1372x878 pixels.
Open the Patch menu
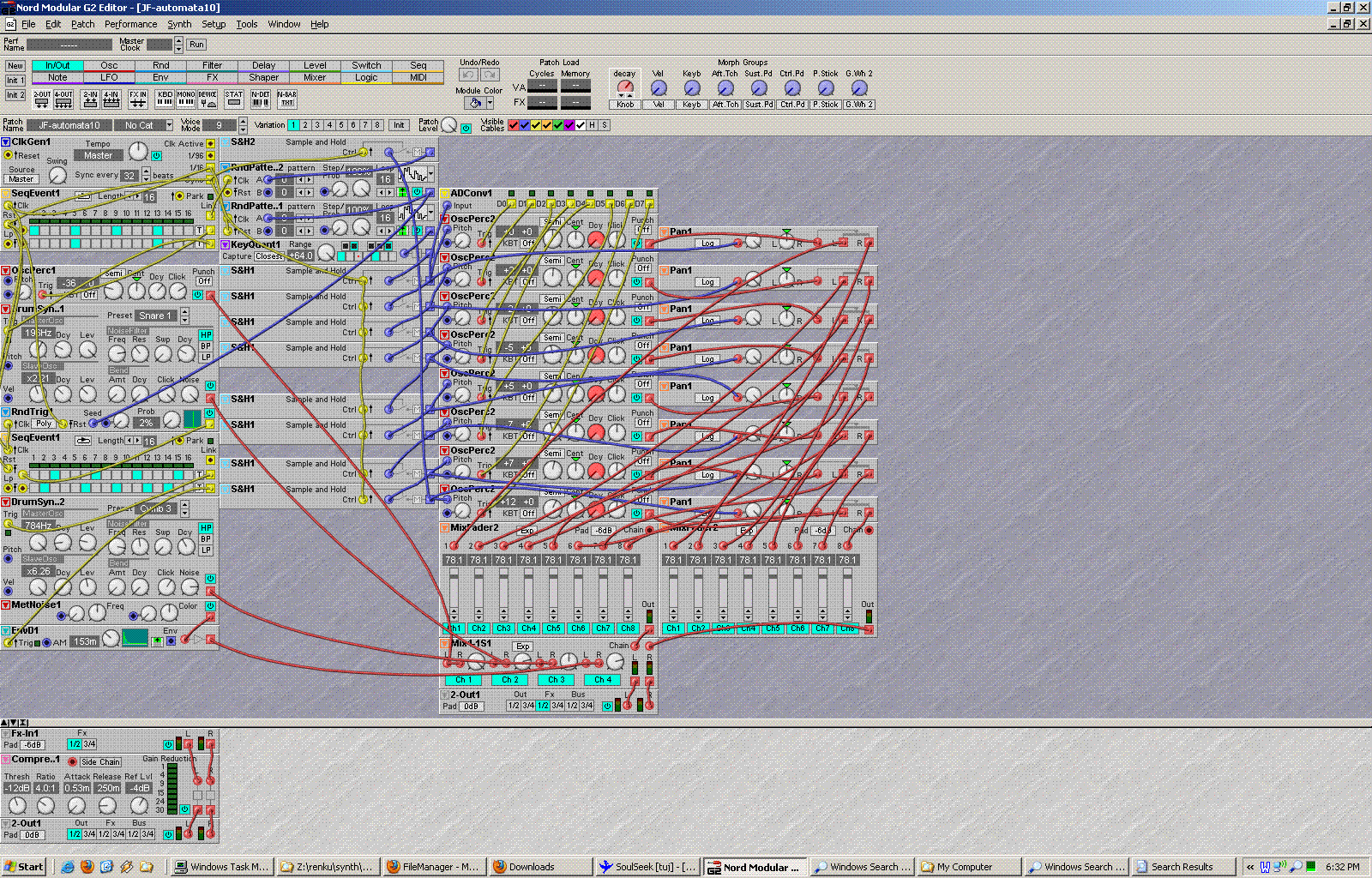coord(83,24)
